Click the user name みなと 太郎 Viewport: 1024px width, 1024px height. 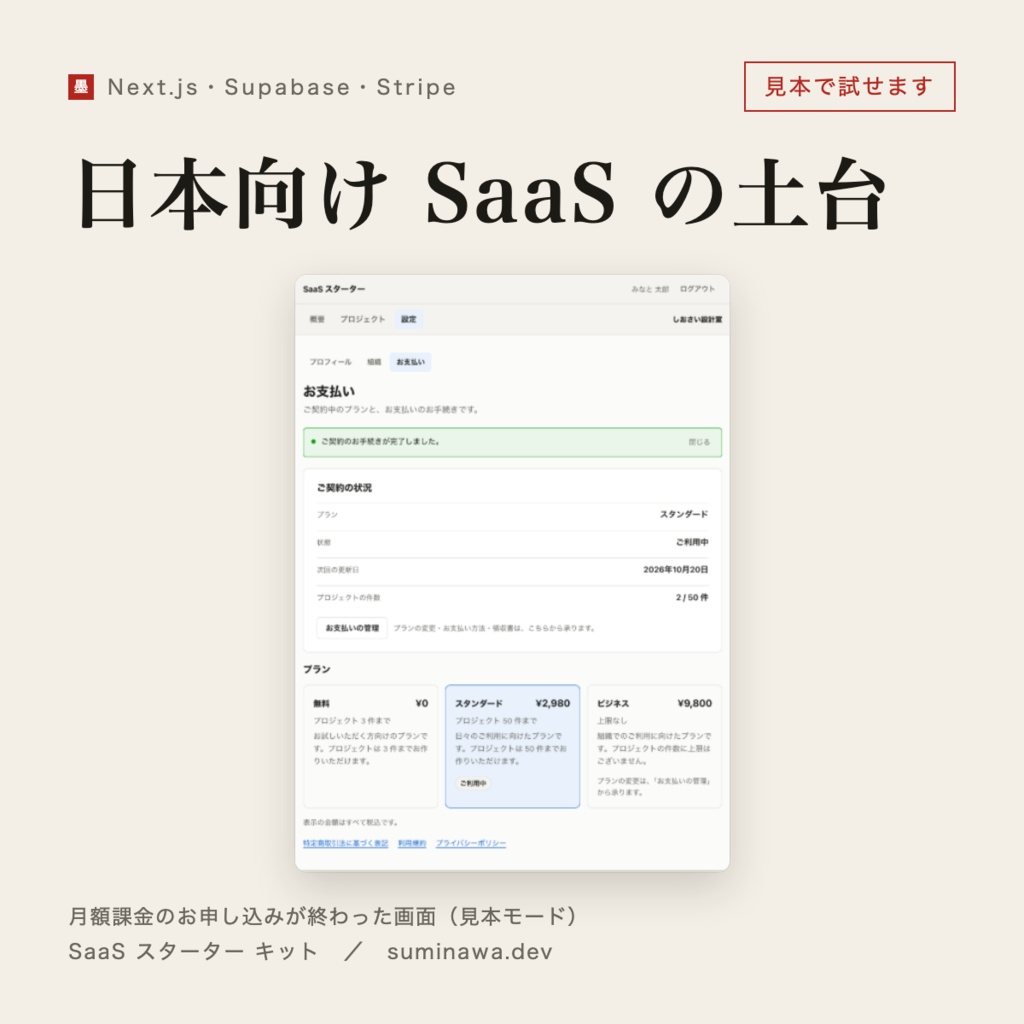650,289
